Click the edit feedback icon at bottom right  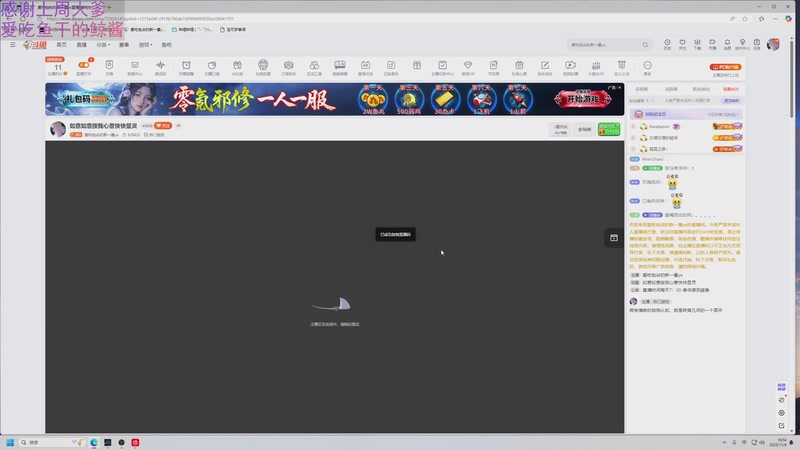pos(781,426)
